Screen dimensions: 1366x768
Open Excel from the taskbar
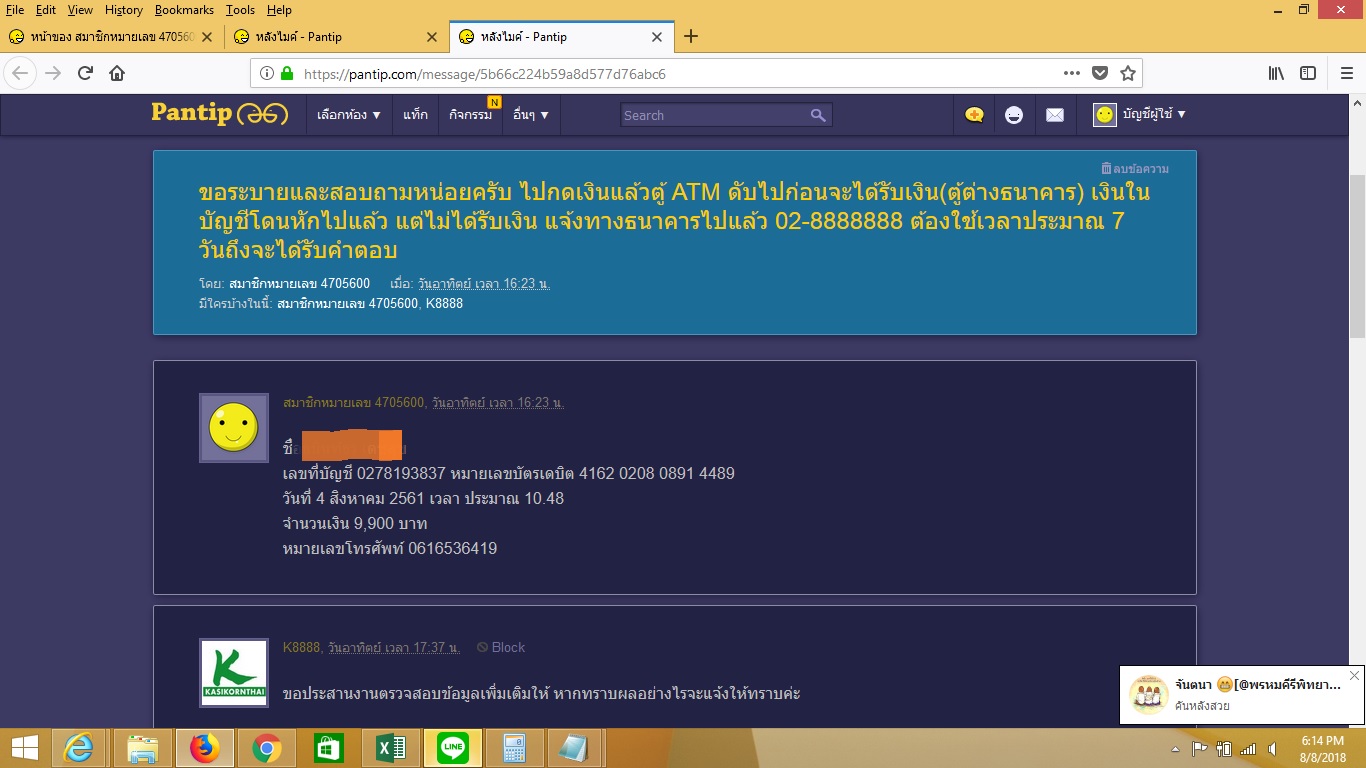click(390, 748)
